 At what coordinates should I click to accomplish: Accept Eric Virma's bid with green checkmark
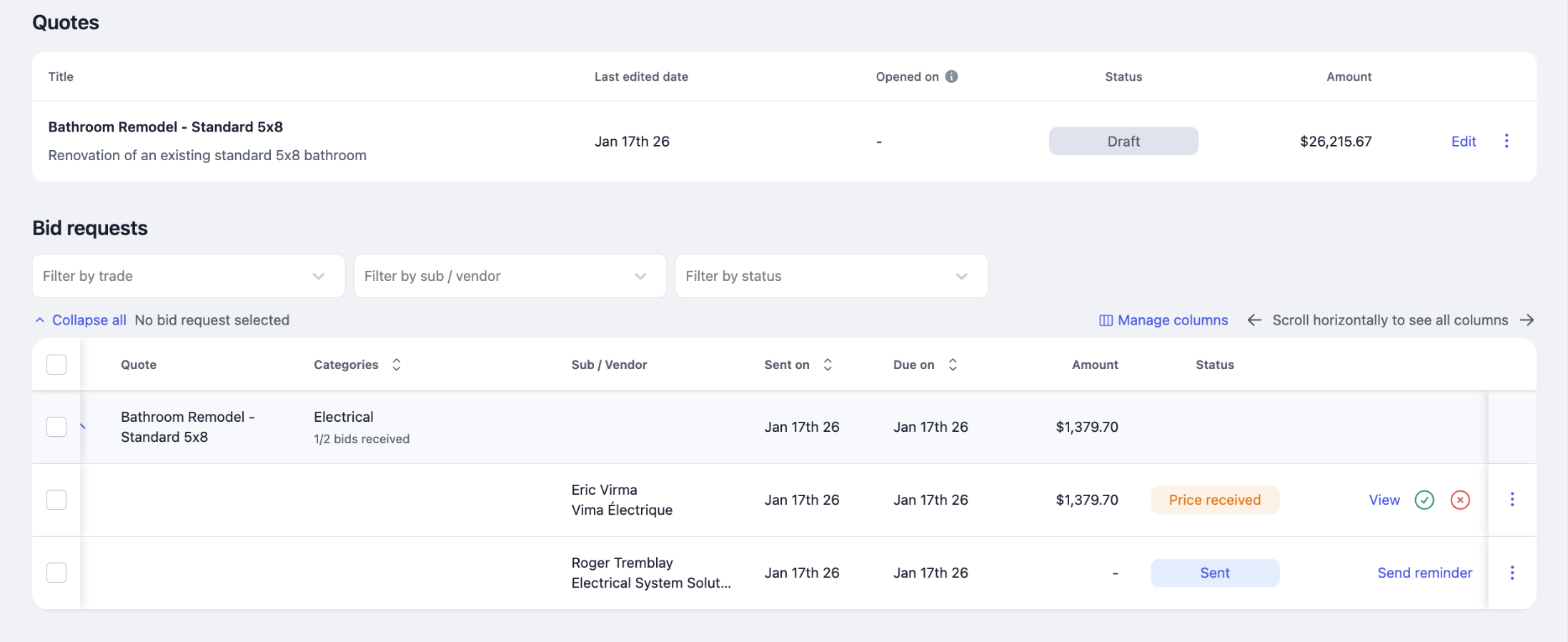[1424, 500]
